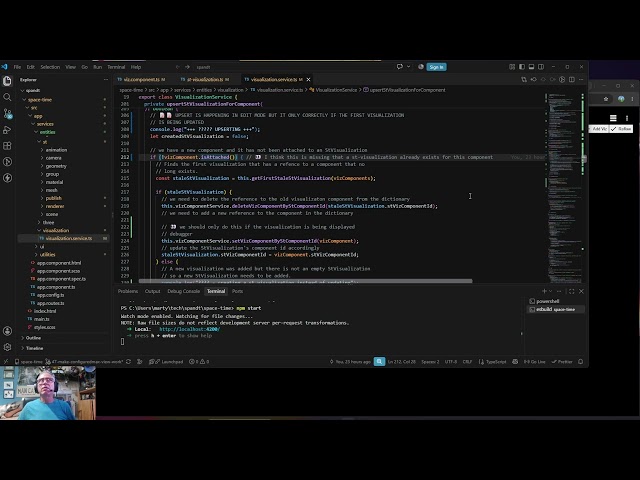Switch to the Ports panel tab
The width and height of the screenshot is (640, 480).
237,291
